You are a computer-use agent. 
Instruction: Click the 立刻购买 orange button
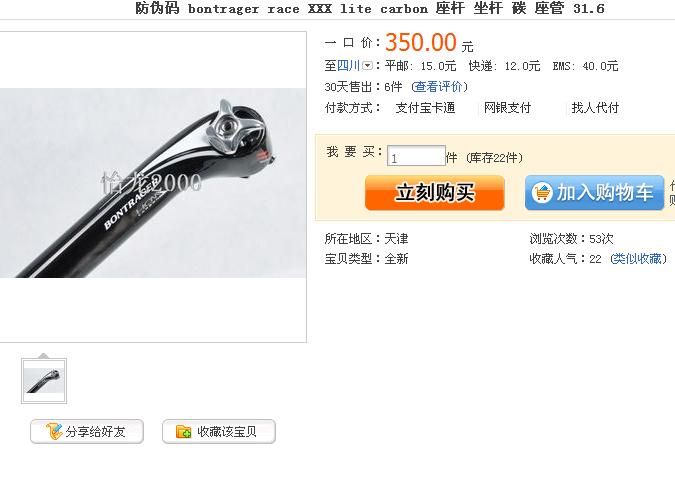coord(435,192)
